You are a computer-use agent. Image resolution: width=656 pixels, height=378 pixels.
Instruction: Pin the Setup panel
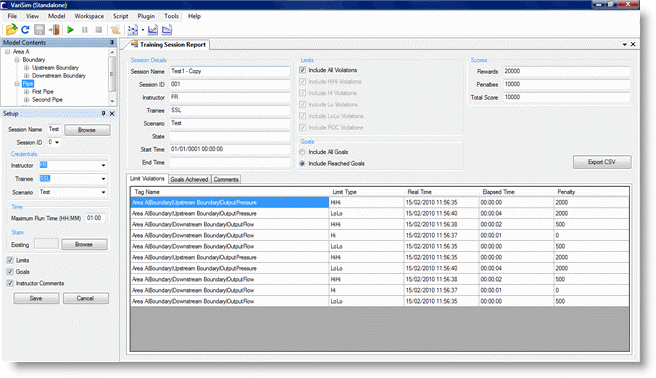(x=103, y=113)
